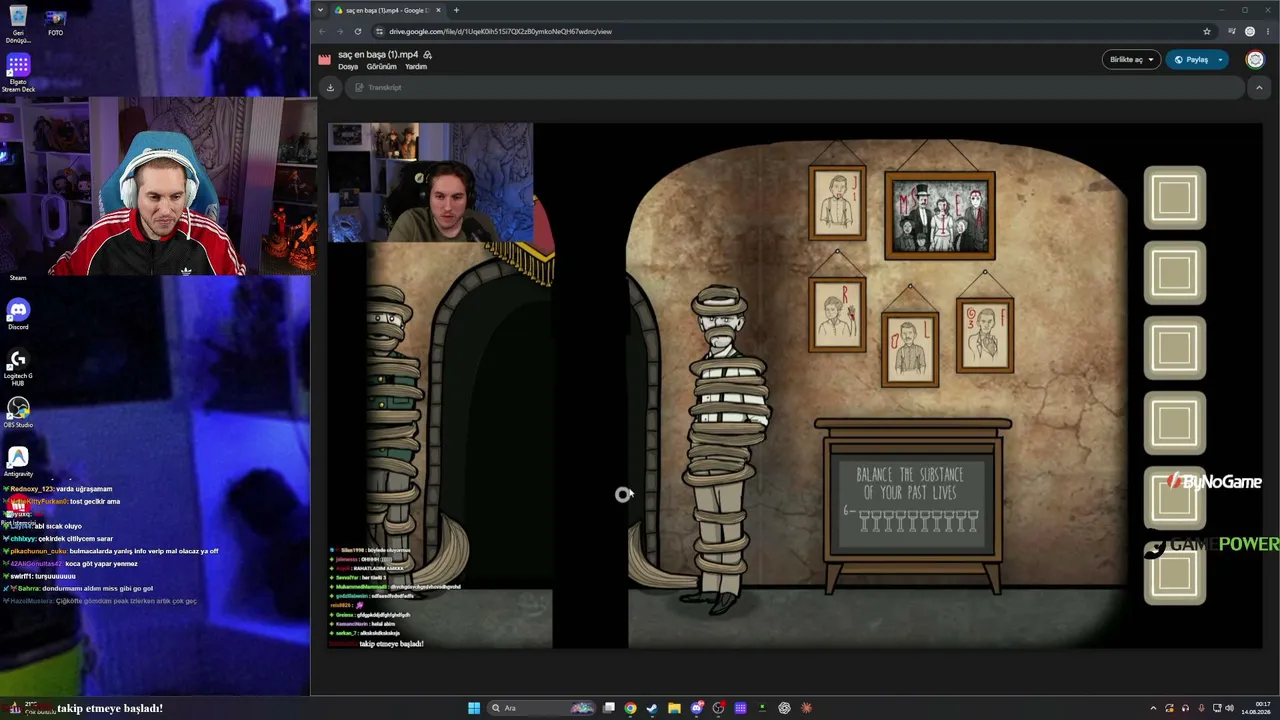The width and height of the screenshot is (1280, 720).
Task: Open the volume tray control
Action: 1229,708
